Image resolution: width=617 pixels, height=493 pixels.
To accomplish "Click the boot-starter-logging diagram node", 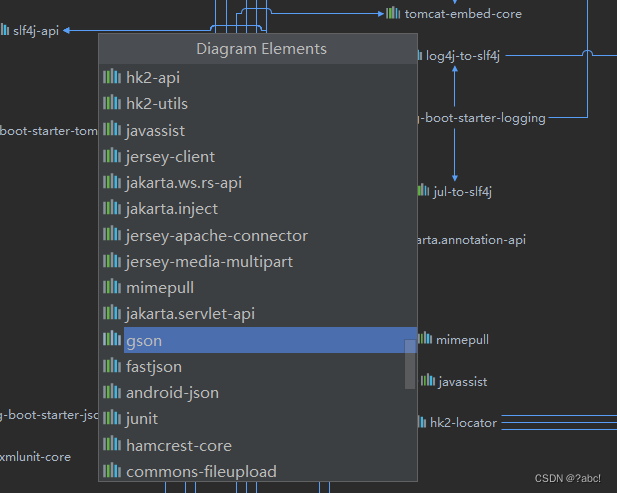I will (482, 118).
